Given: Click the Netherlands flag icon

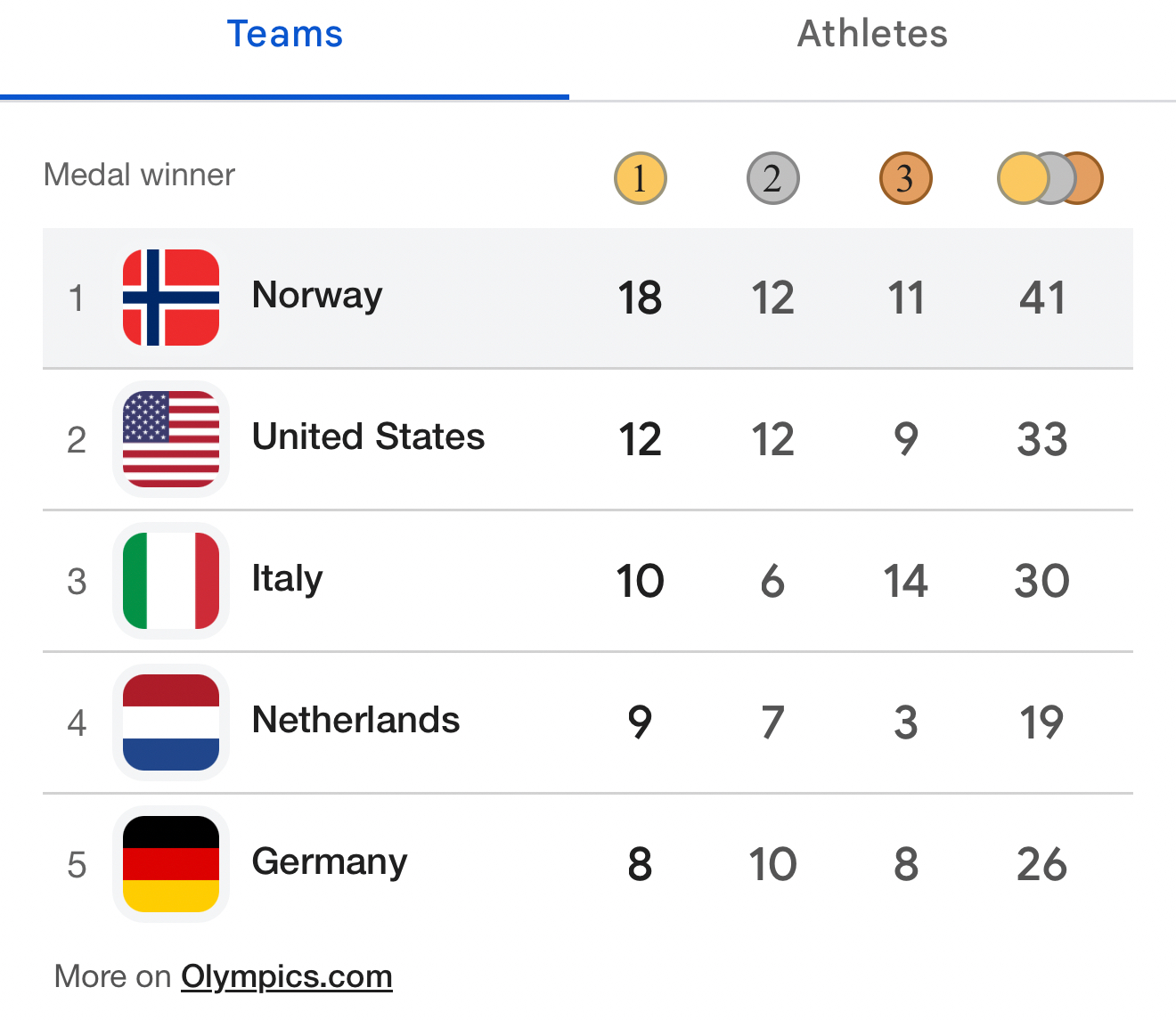Looking at the screenshot, I should (171, 722).
